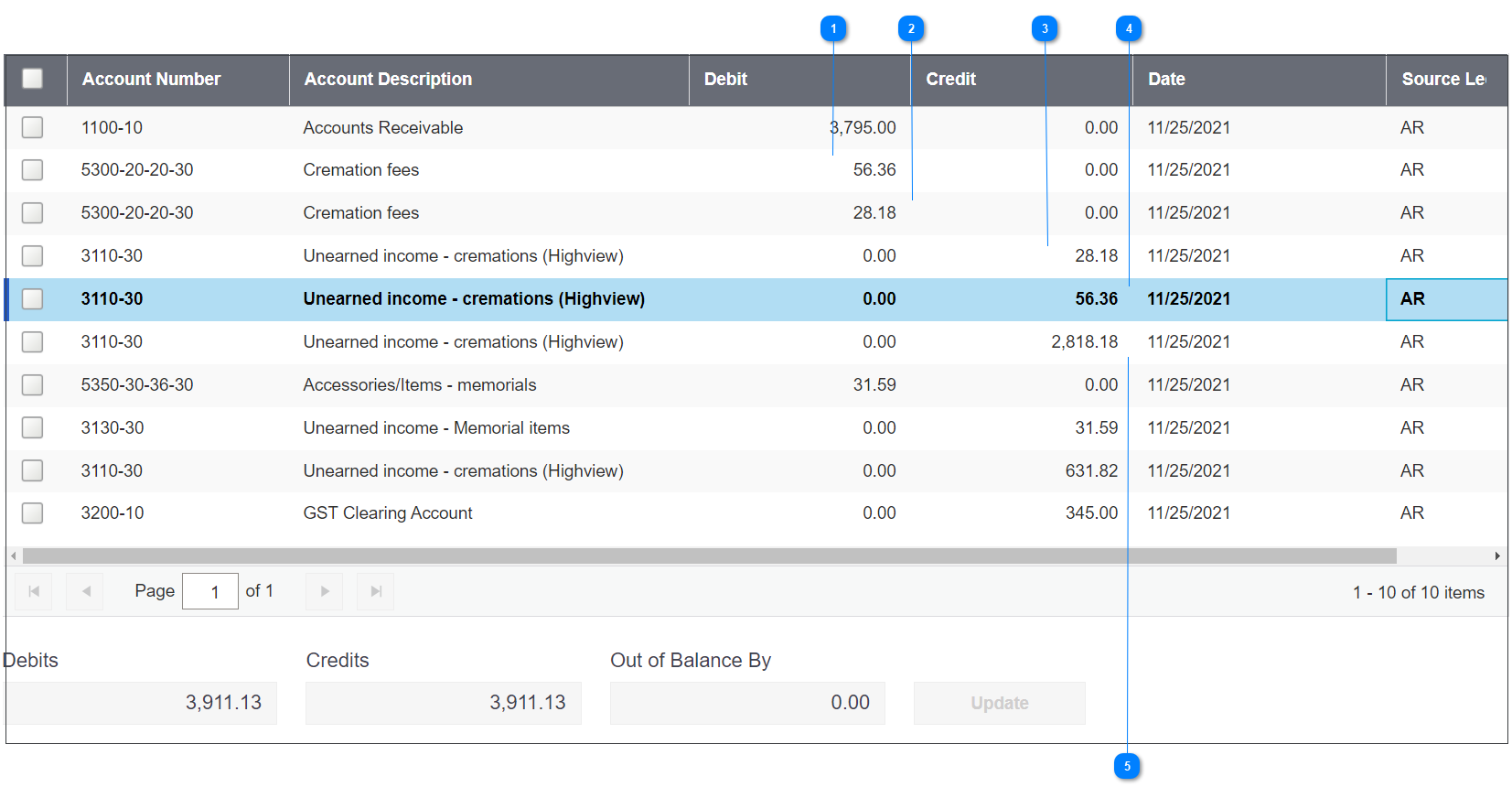
Task: Check the Cremation fees 56.36 row checkbox
Action: [x=32, y=169]
